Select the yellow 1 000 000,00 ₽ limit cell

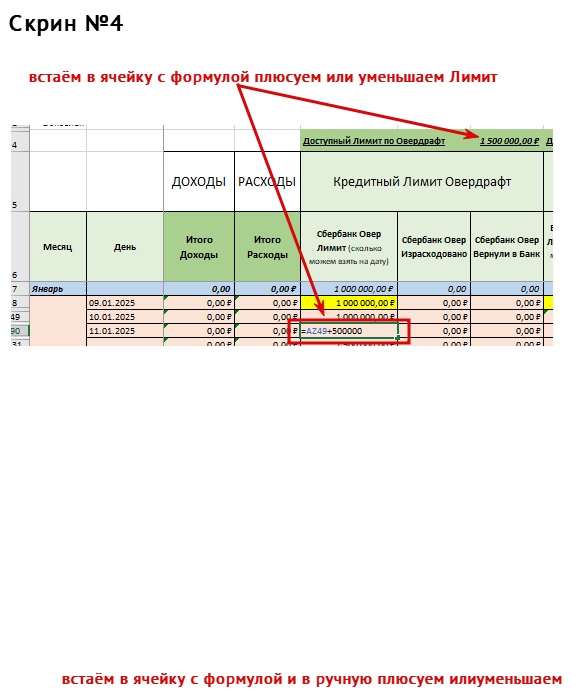point(349,303)
